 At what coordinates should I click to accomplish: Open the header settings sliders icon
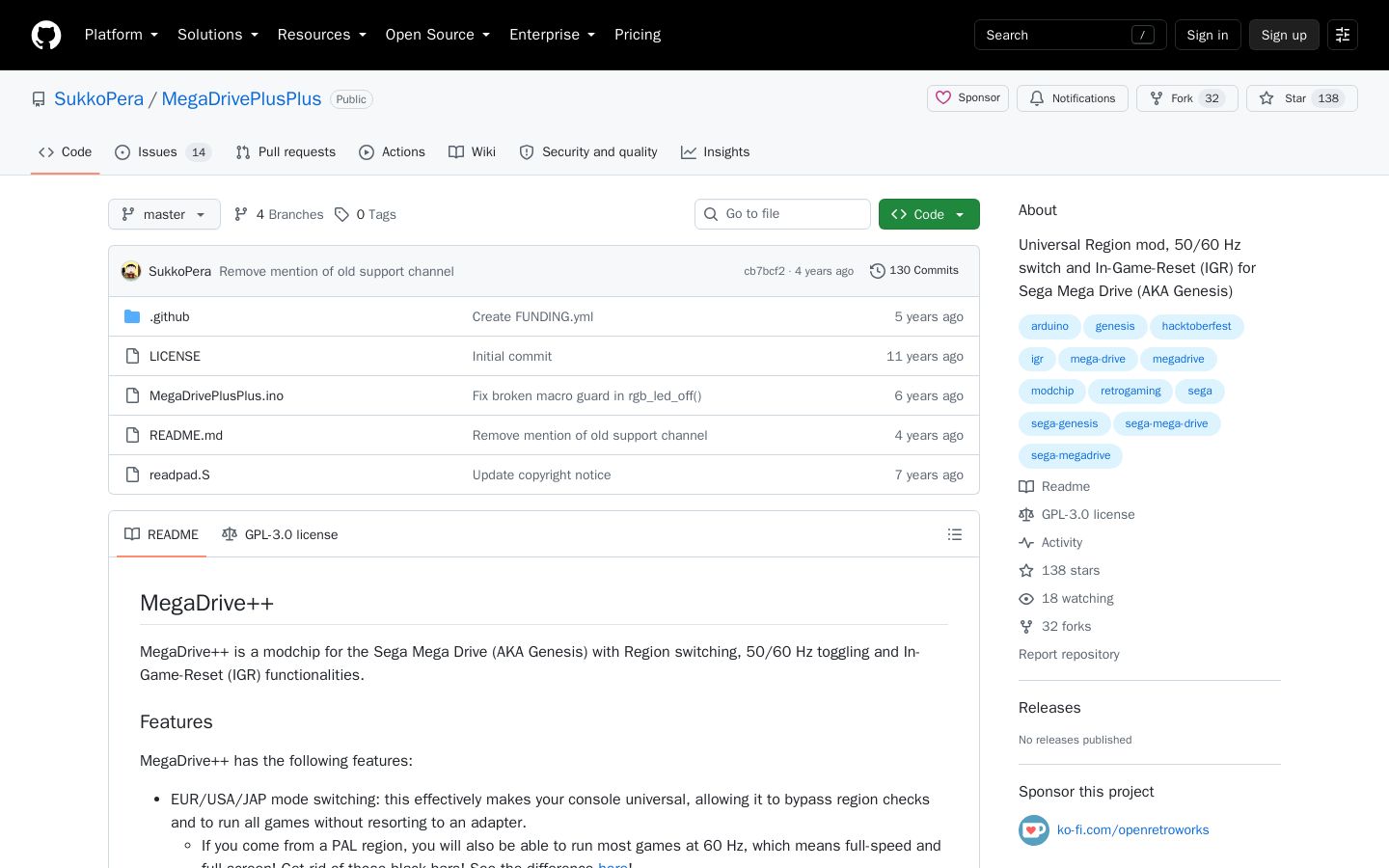click(x=1343, y=35)
